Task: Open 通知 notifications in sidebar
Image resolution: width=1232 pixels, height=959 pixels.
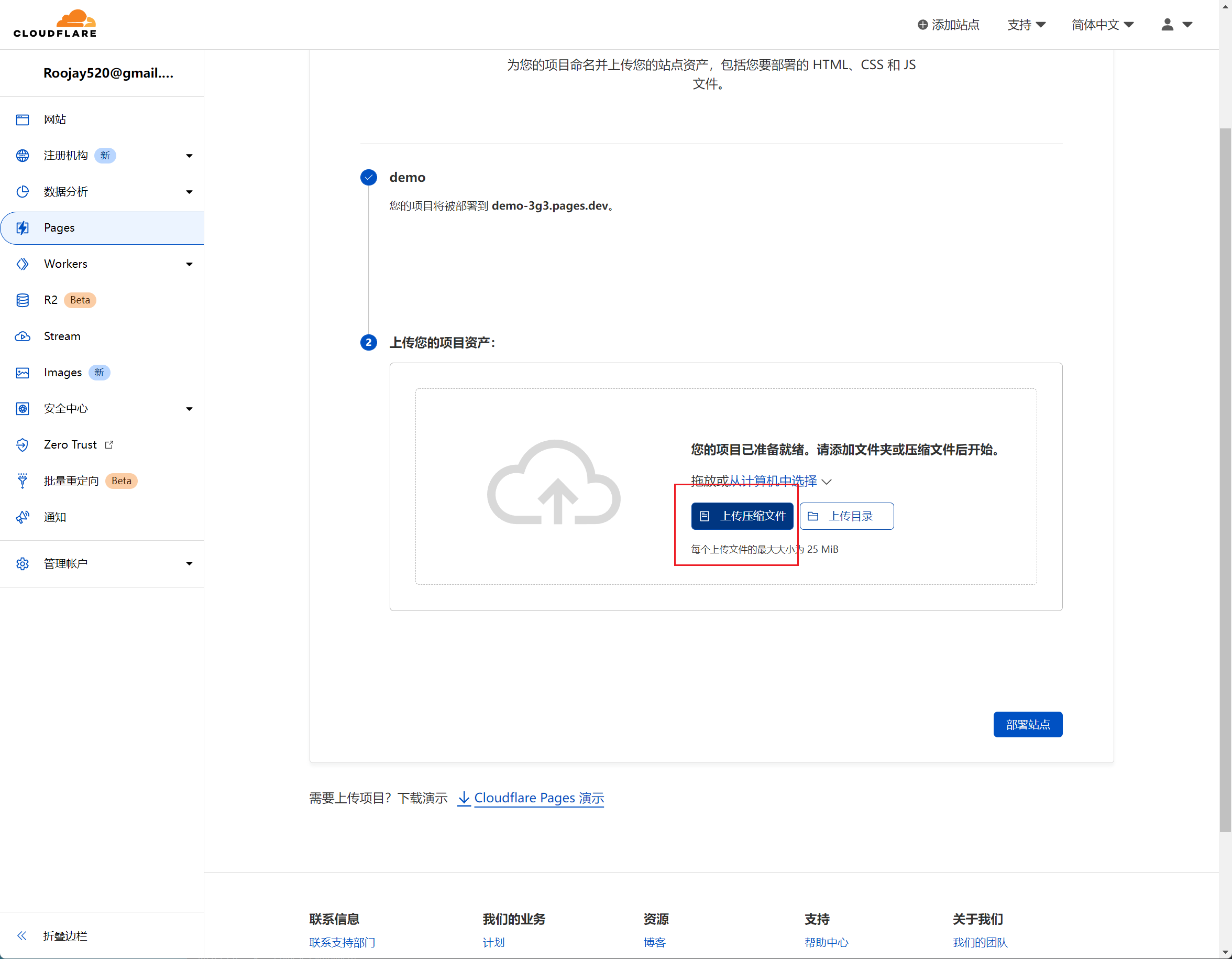Action: [54, 517]
